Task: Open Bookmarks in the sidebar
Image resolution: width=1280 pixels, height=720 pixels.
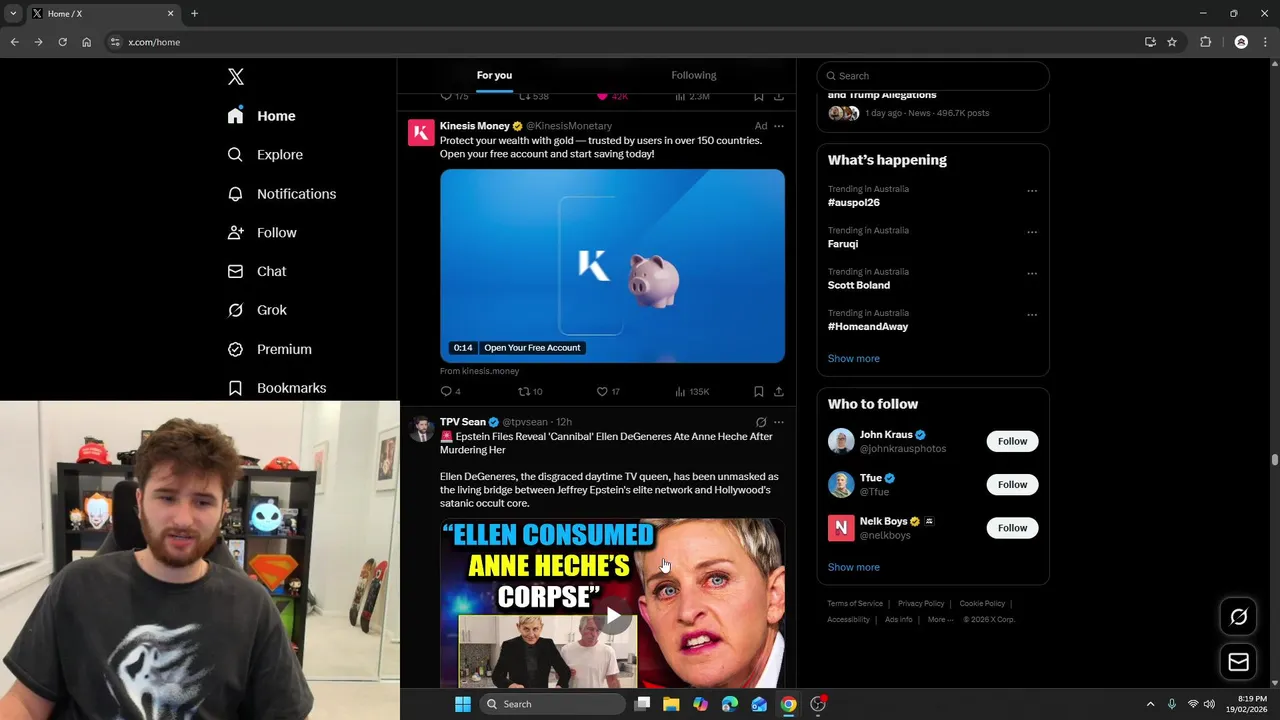Action: coord(276,388)
